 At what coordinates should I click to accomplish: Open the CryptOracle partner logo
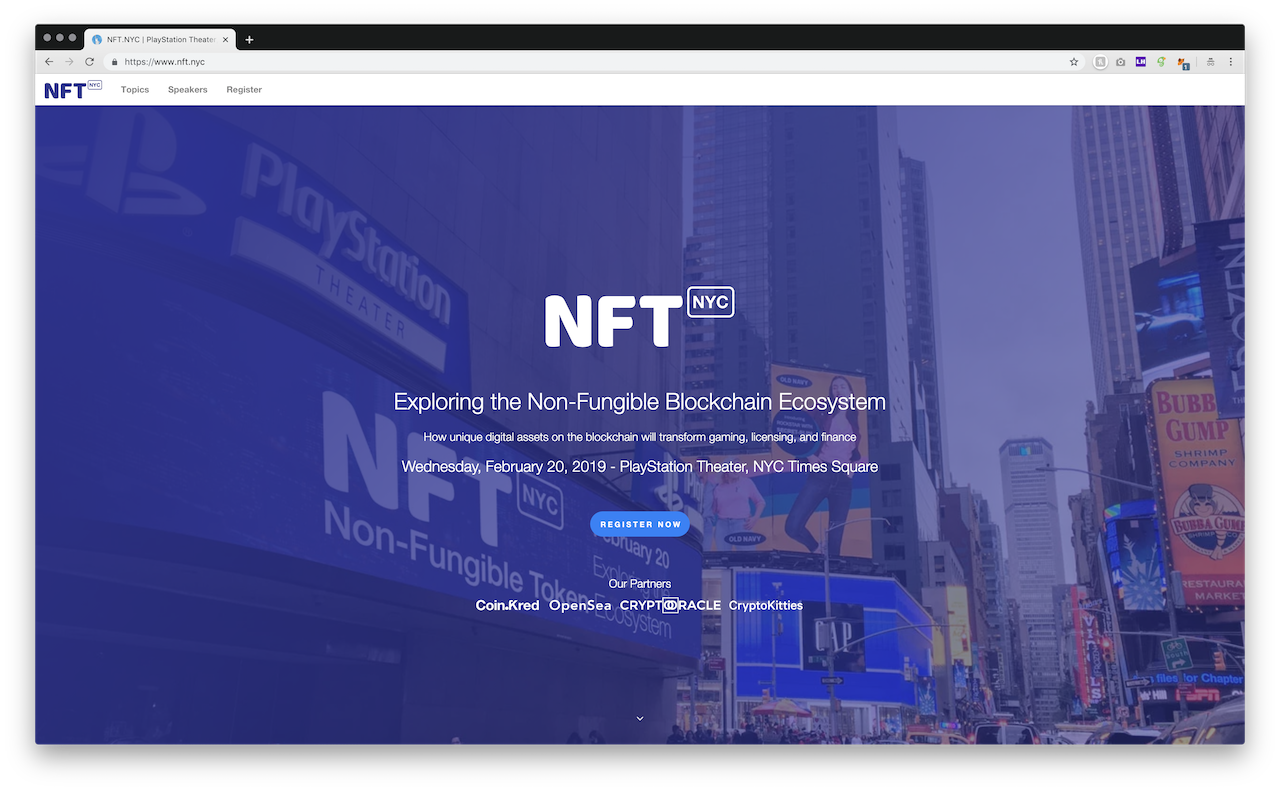tap(670, 605)
